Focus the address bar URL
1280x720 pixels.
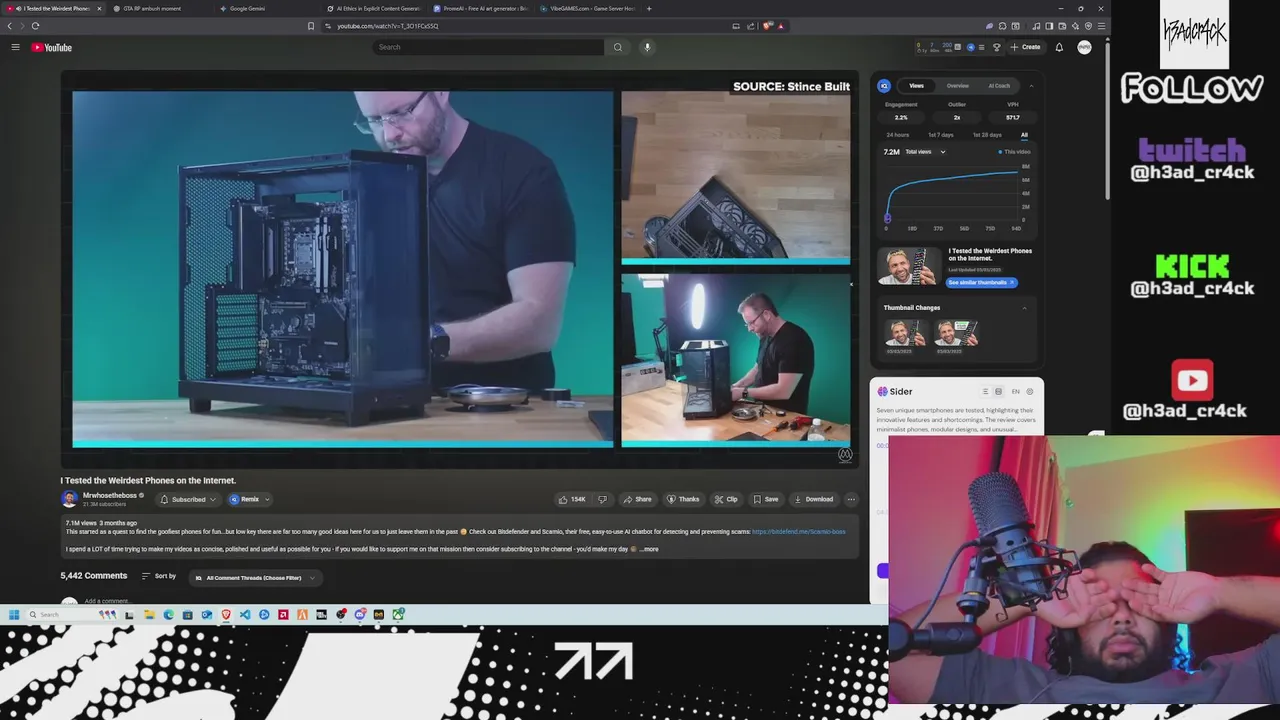(x=388, y=26)
